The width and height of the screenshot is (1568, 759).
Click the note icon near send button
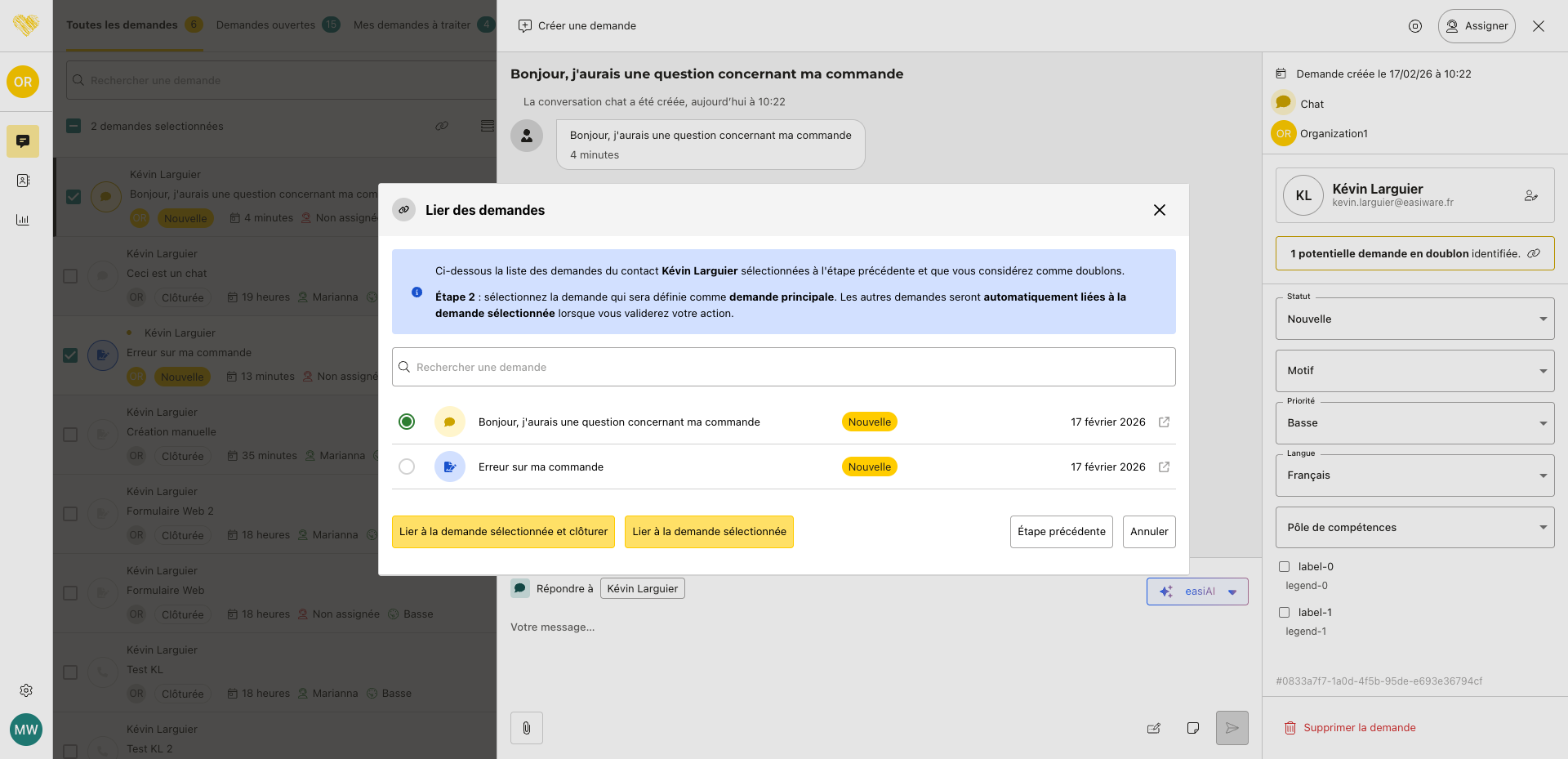pyautogui.click(x=1192, y=728)
